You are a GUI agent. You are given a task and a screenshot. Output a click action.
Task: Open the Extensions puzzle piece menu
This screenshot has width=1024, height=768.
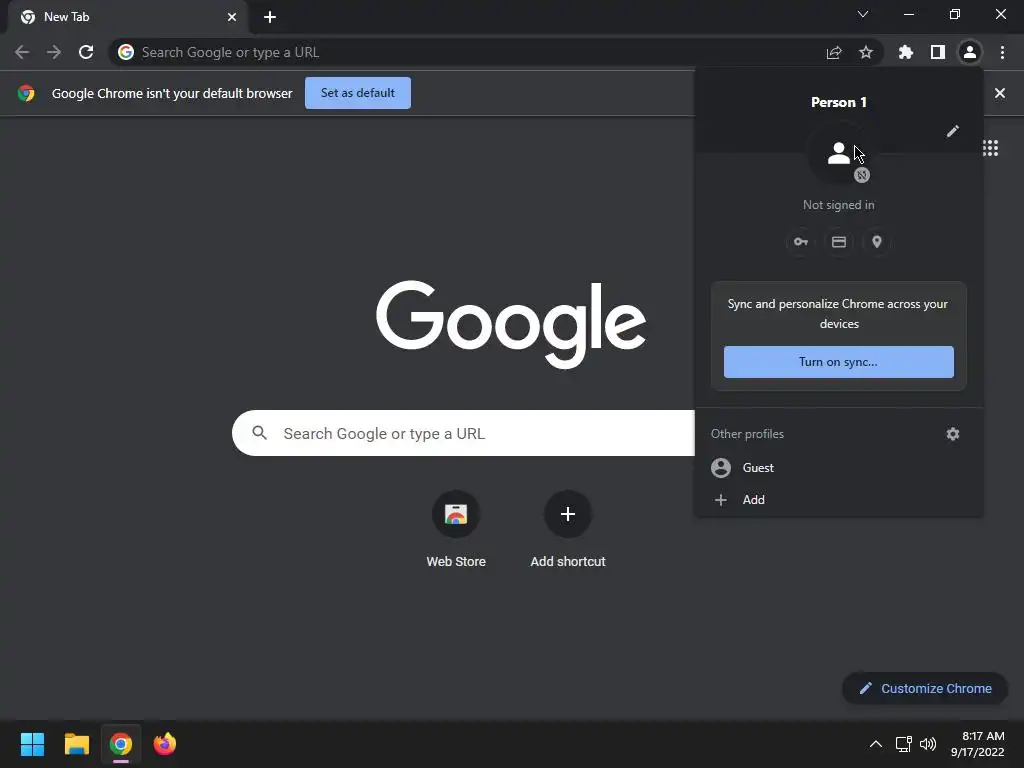pos(906,52)
